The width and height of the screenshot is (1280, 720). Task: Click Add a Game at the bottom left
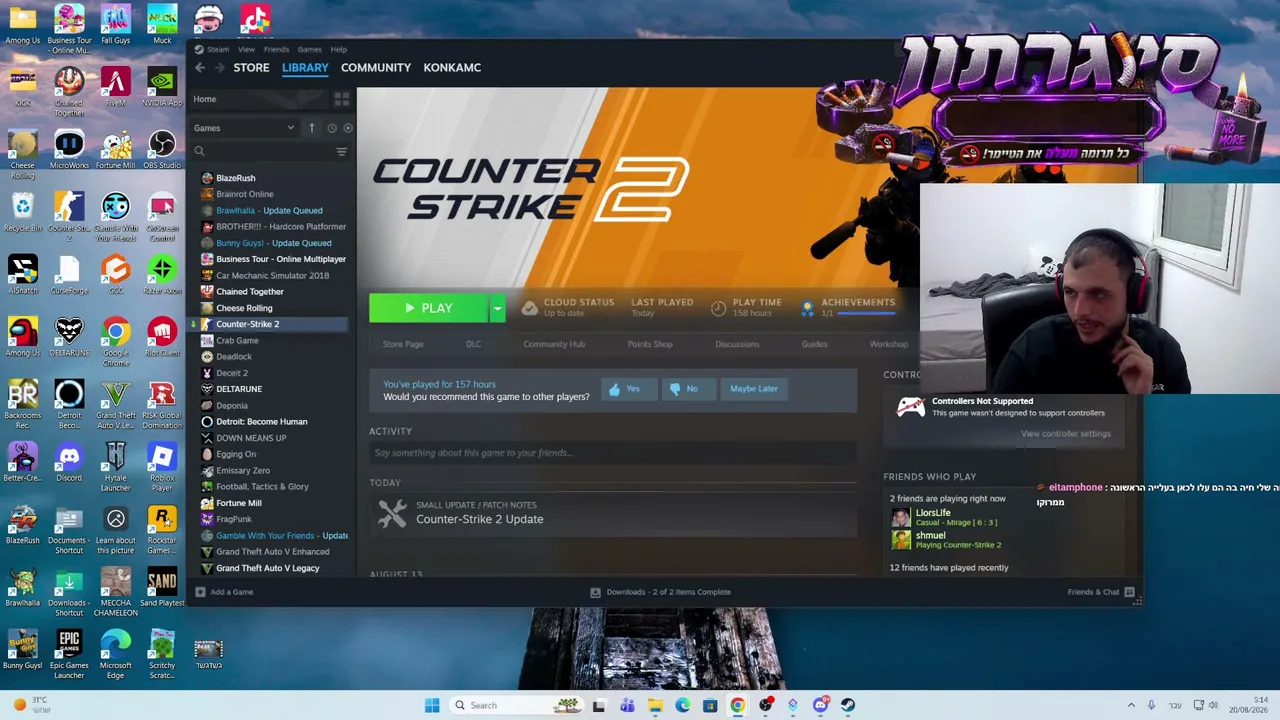224,592
